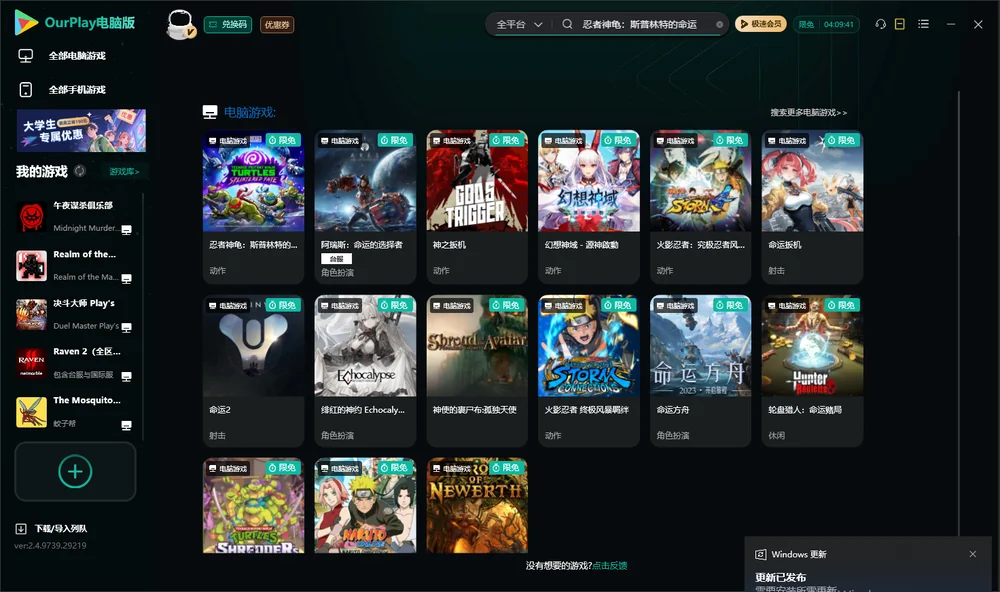Open the 优惠券 coupon button
This screenshot has height=592, width=1000.
coord(277,25)
